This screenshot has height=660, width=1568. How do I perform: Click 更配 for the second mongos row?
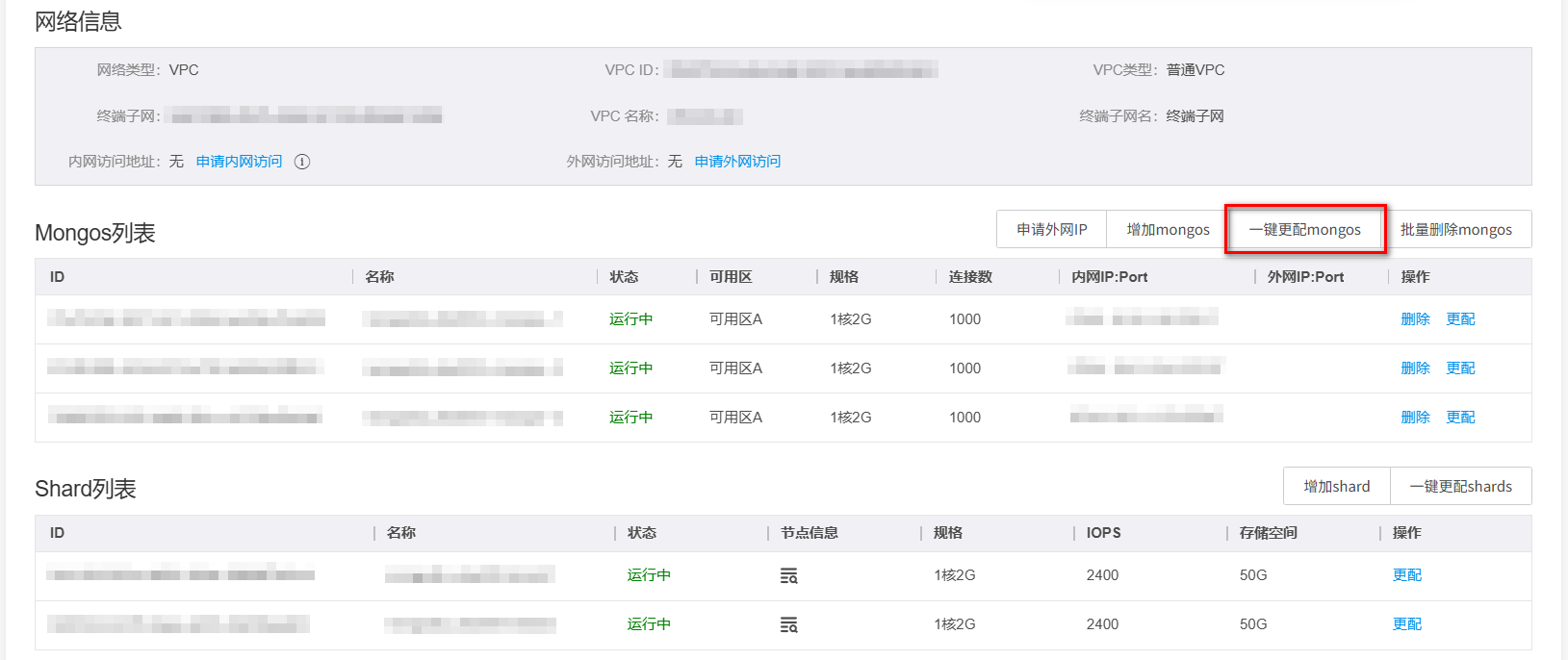coord(1460,368)
